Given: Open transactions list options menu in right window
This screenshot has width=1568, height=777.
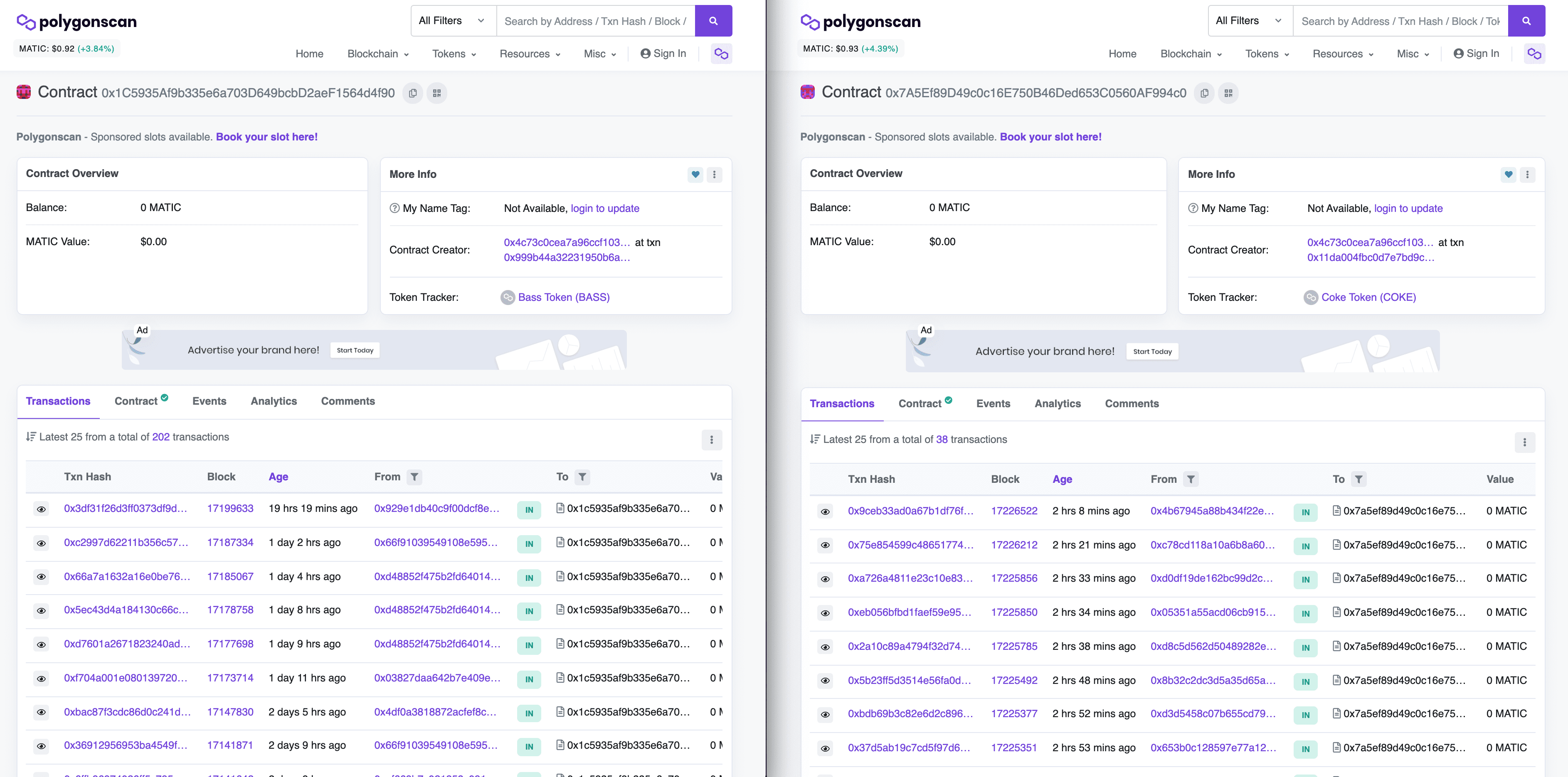Looking at the screenshot, I should (x=1525, y=442).
